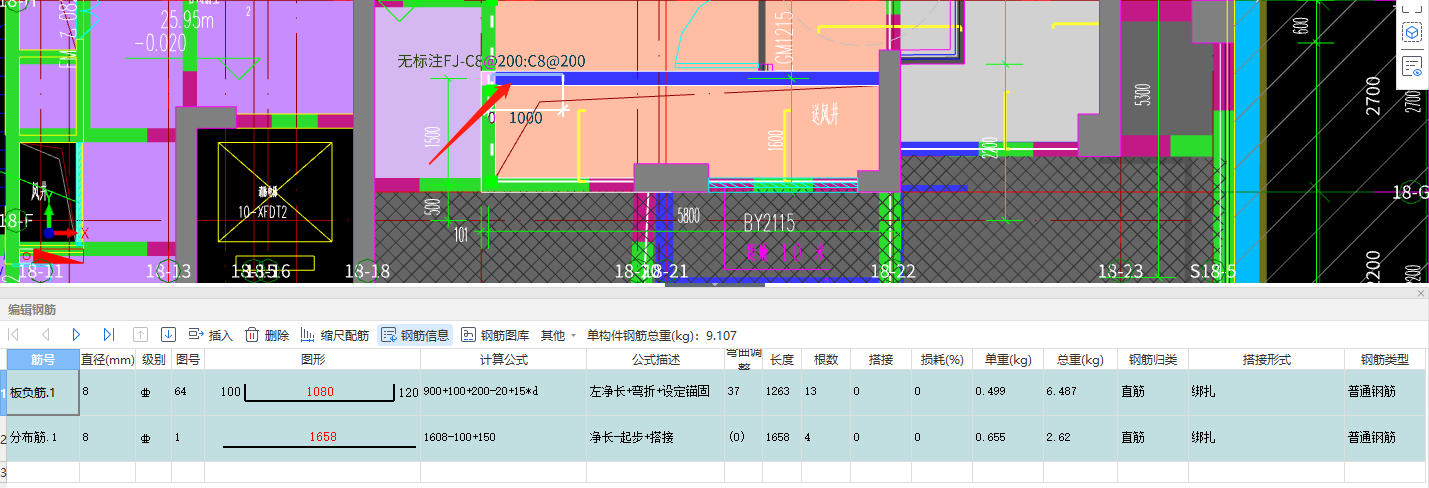Select the 损耗(%) column header
Image resolution: width=1429 pixels, height=488 pixels.
941,359
